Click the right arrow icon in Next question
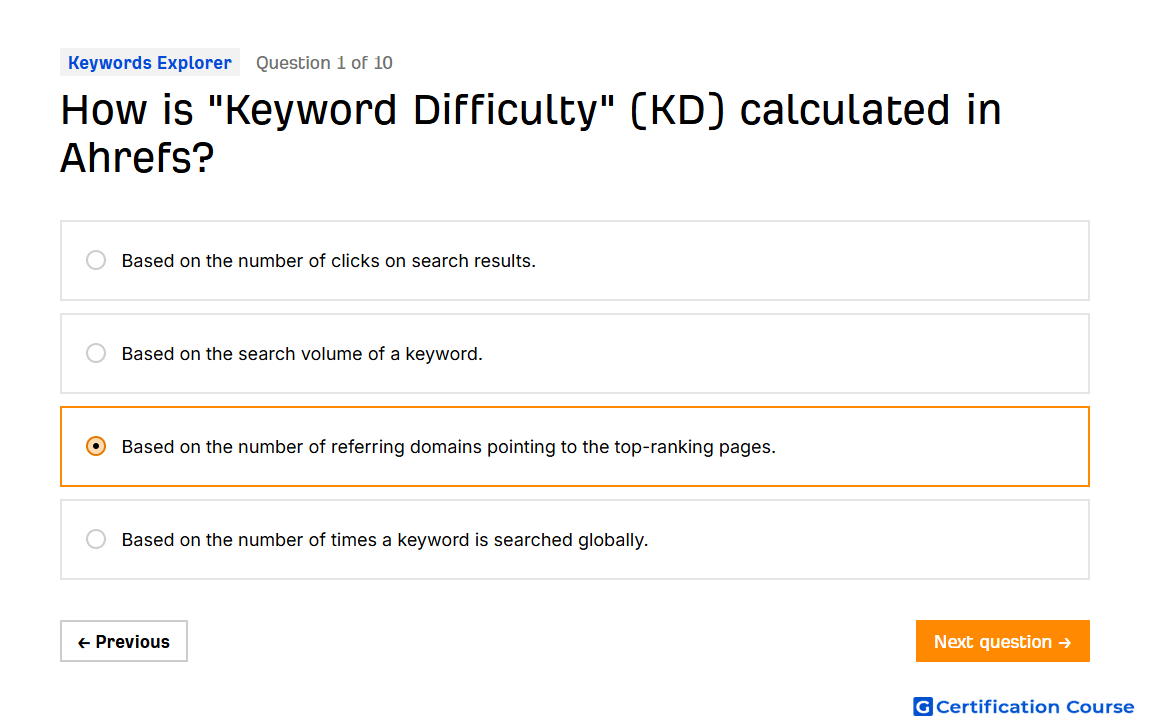The height and width of the screenshot is (726, 1150). click(1065, 643)
